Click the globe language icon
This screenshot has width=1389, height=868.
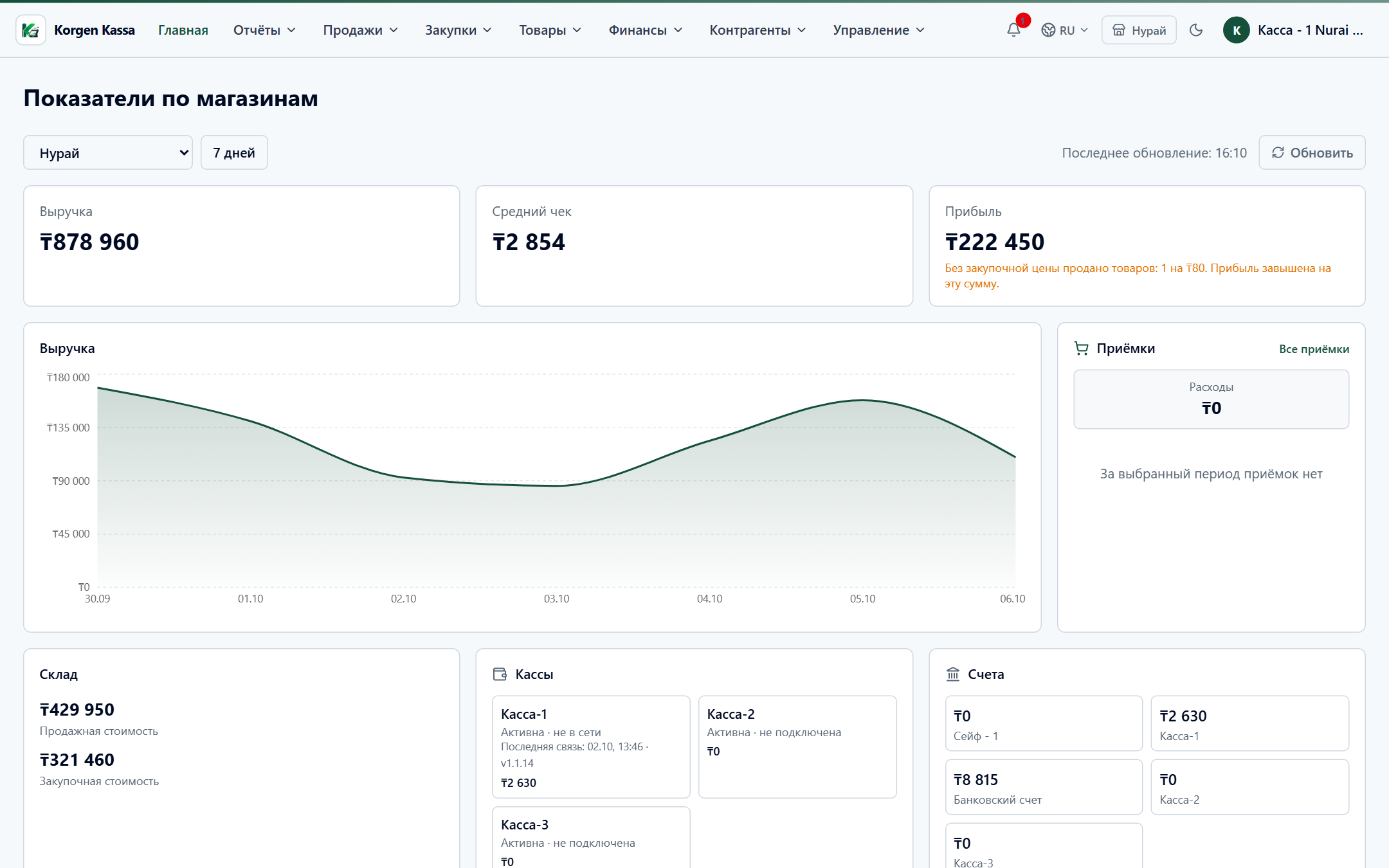[x=1048, y=30]
